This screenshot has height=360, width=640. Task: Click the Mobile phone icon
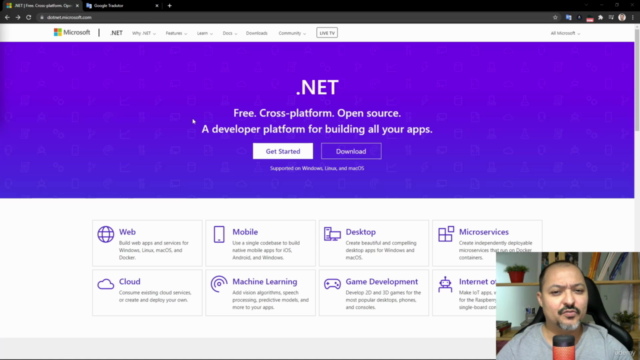coord(219,234)
